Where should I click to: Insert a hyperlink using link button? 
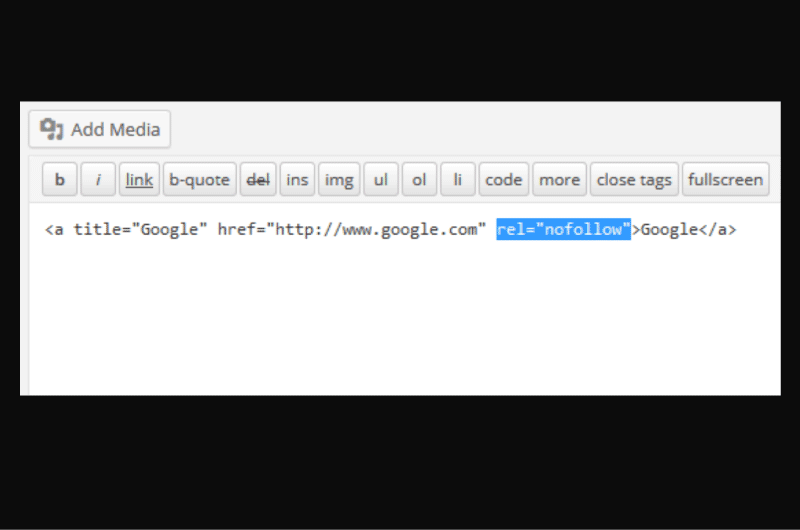139,180
